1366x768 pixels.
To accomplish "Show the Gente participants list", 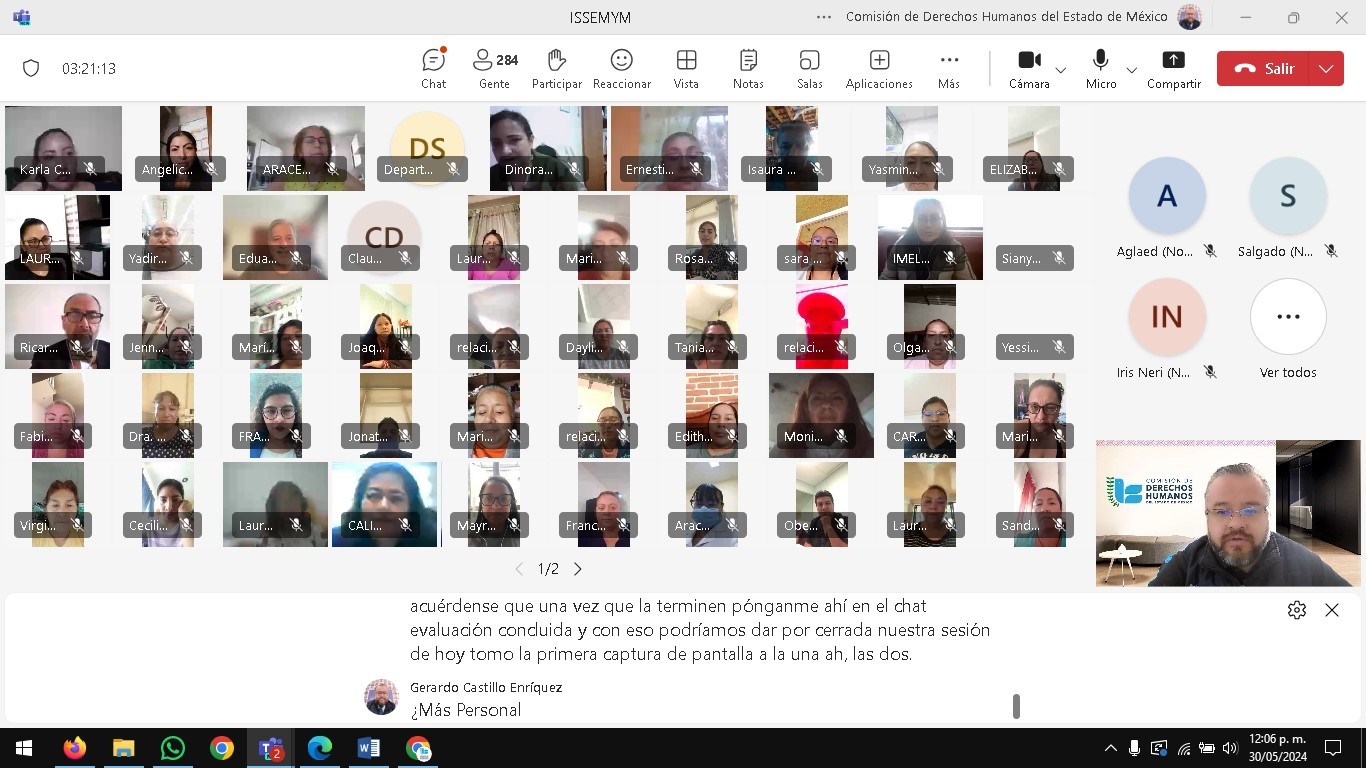I will [494, 69].
